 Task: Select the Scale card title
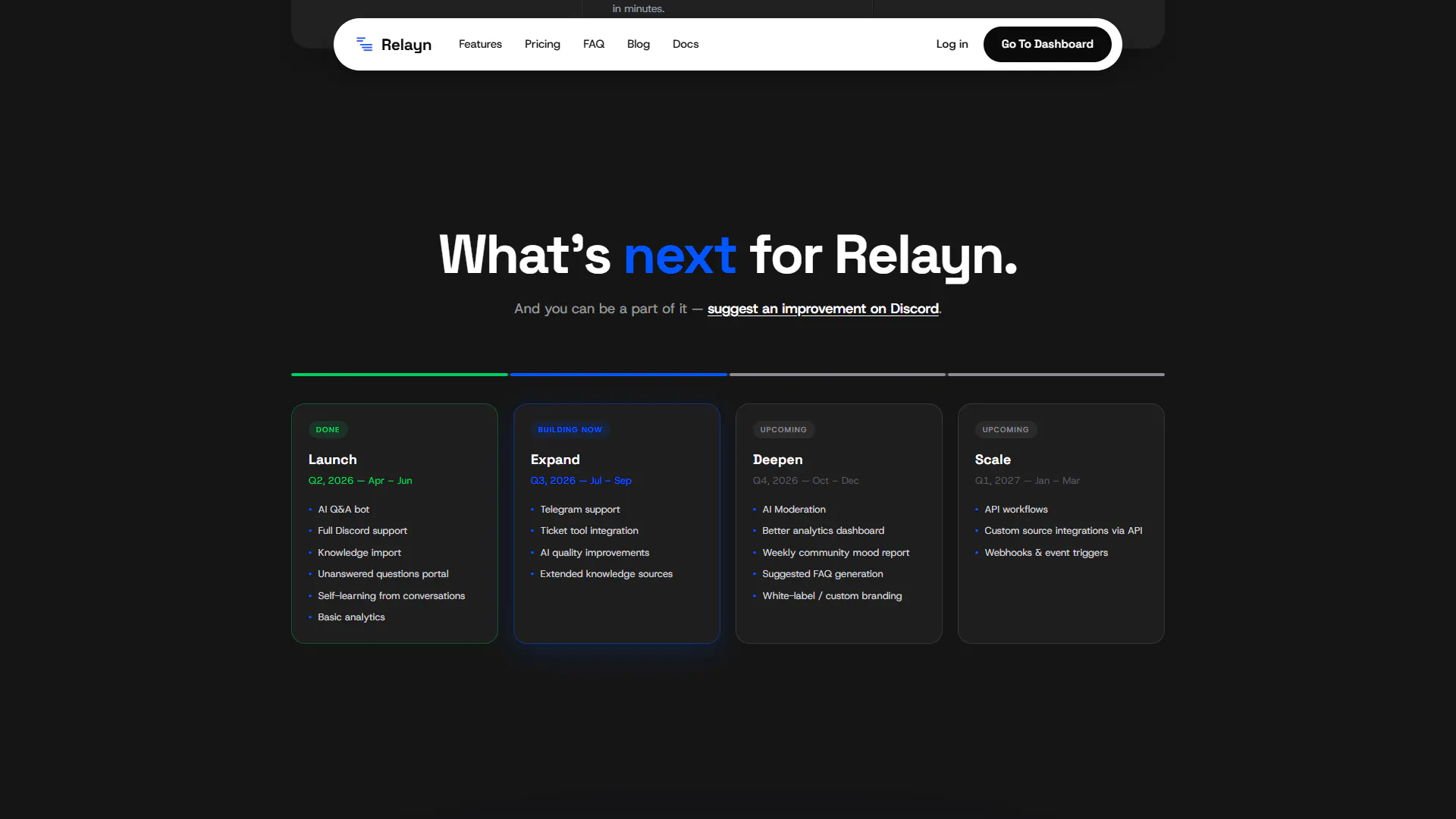click(993, 460)
